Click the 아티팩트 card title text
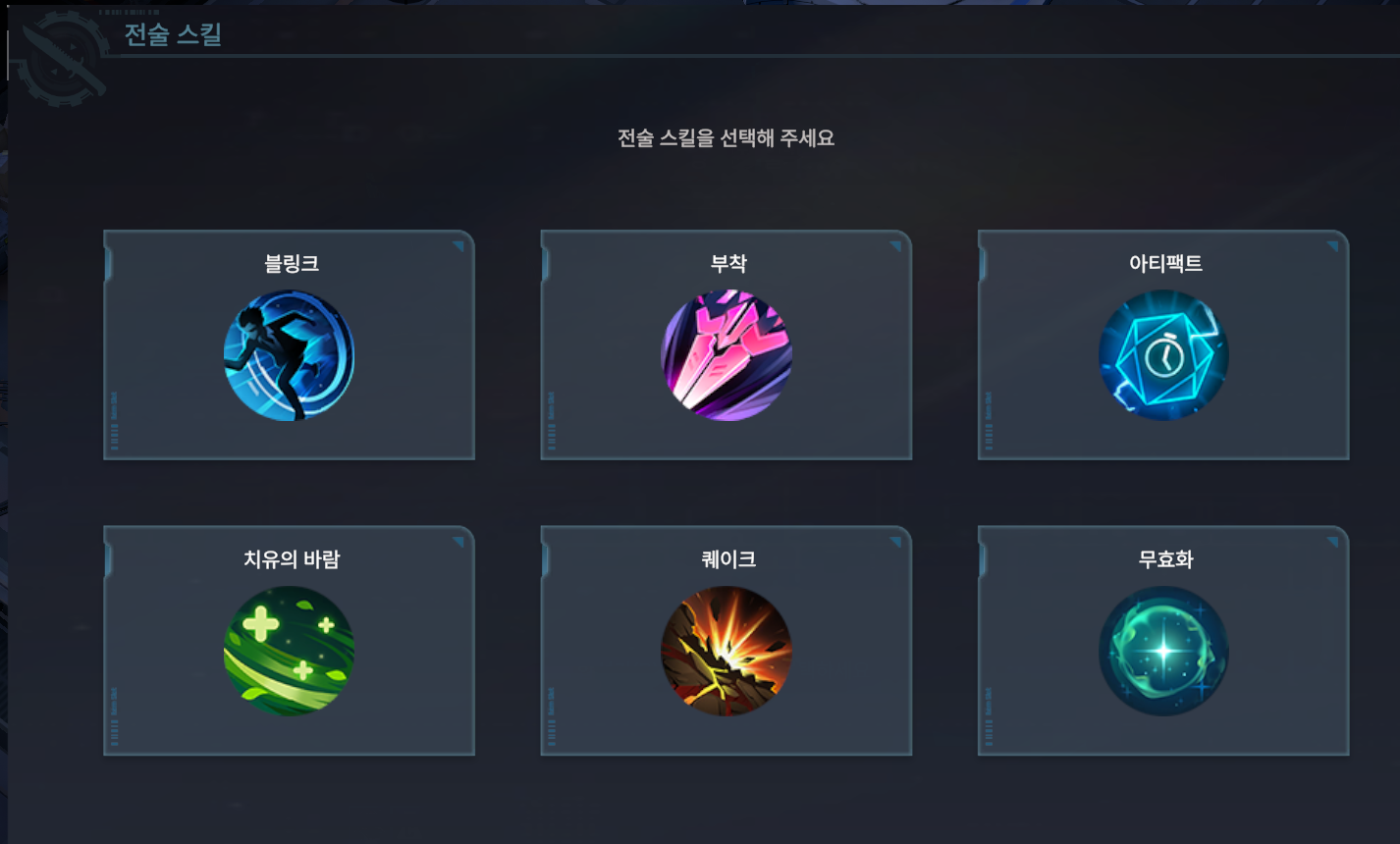1400x844 pixels. (1165, 263)
